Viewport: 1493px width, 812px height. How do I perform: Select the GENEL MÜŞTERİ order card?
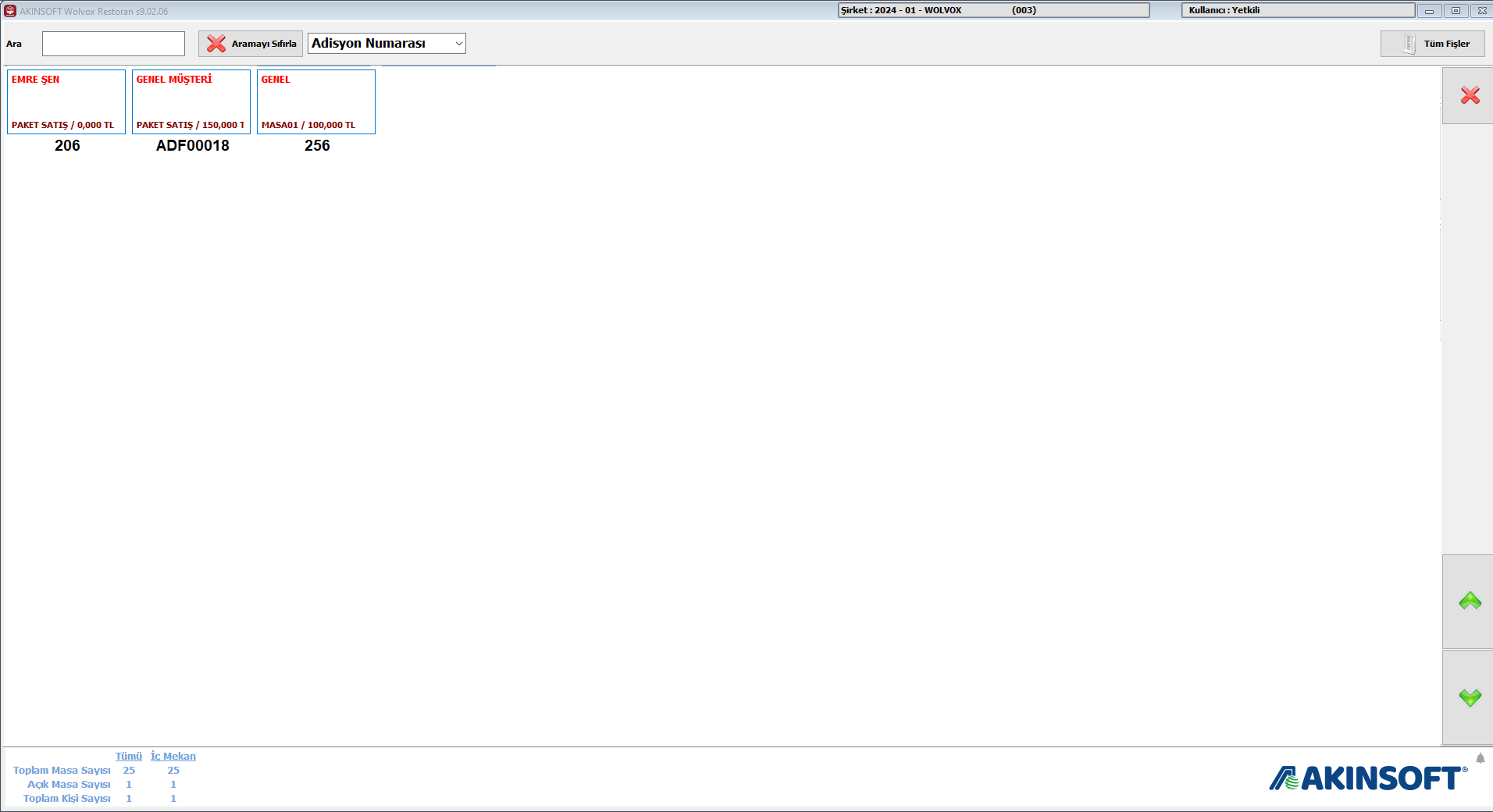191,101
